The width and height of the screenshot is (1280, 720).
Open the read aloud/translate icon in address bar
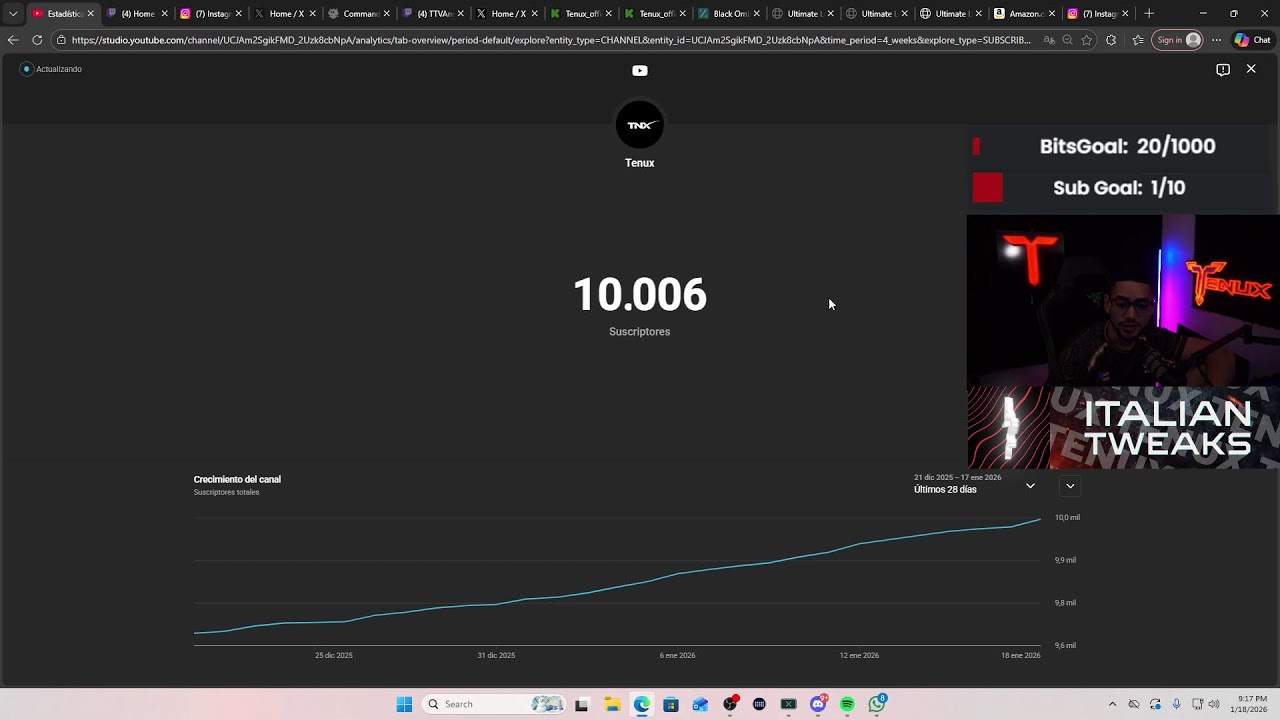click(1048, 40)
